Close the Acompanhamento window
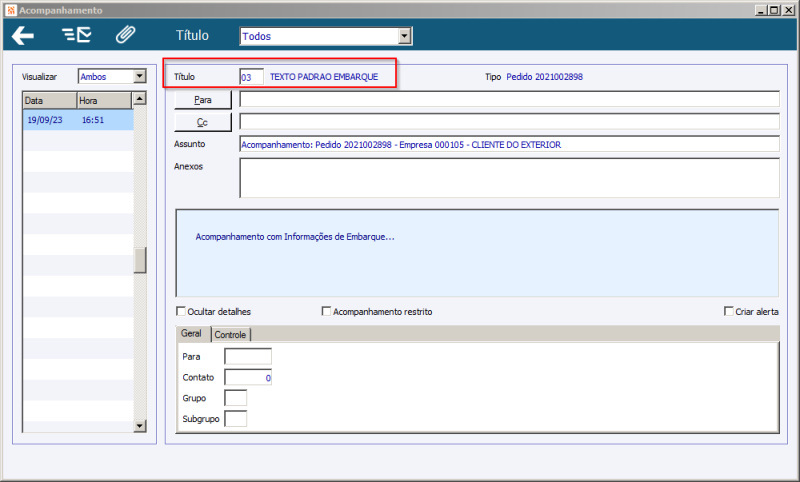This screenshot has height=482, width=800. [788, 10]
